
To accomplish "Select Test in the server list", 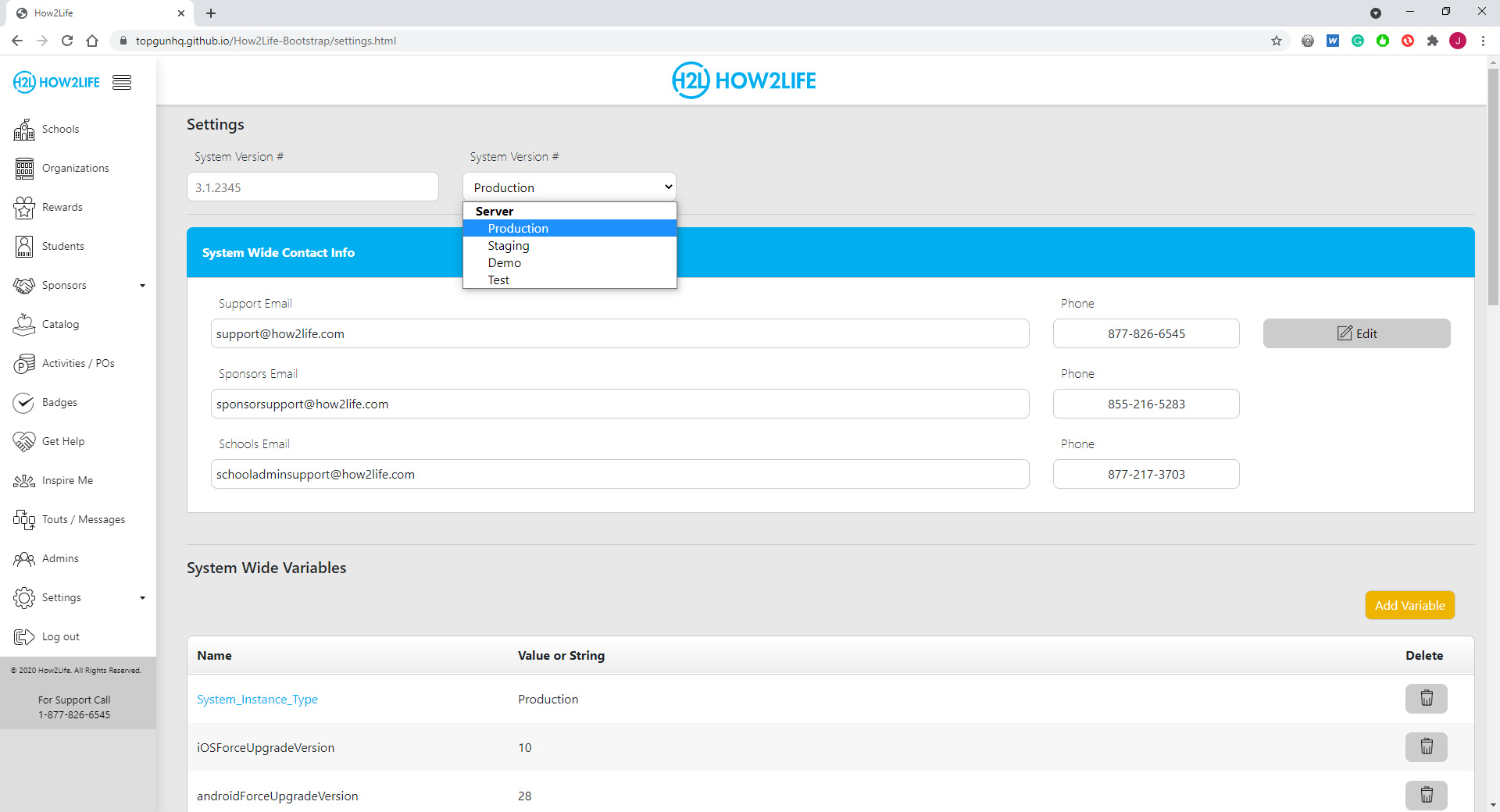I will 570,280.
